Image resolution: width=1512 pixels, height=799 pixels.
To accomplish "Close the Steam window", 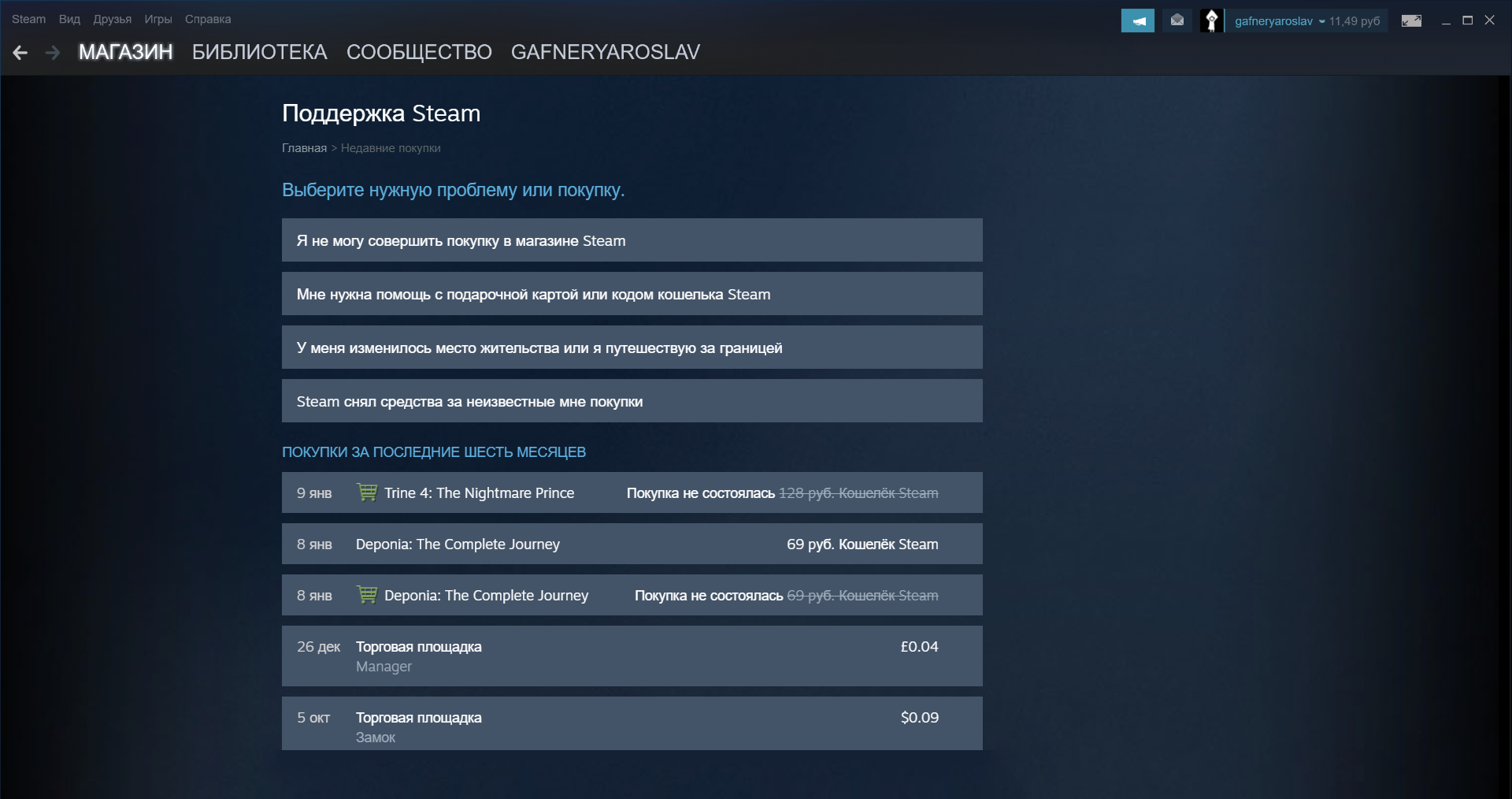I will click(x=1489, y=20).
